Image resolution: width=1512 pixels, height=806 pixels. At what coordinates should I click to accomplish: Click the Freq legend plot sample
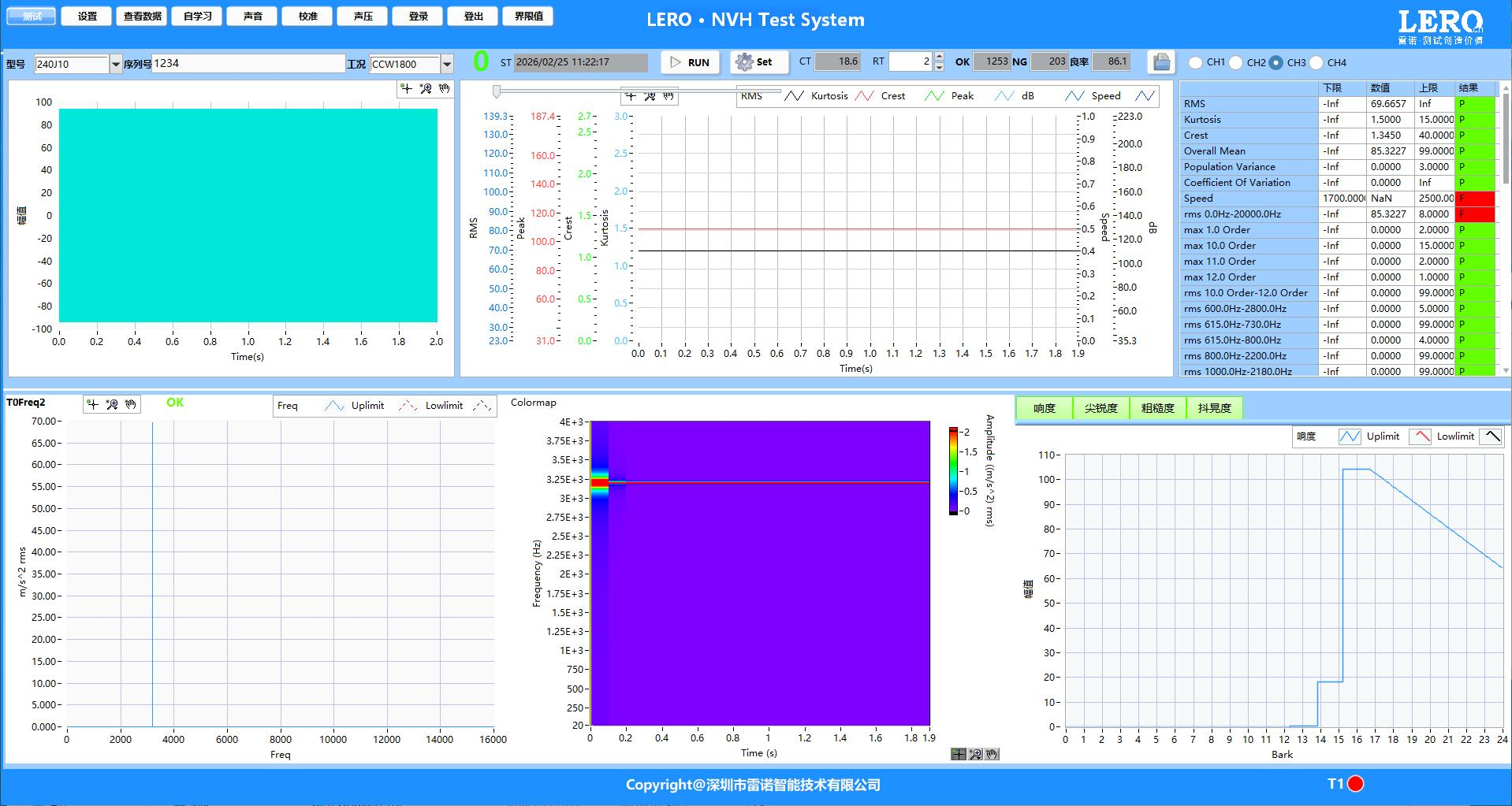[334, 406]
